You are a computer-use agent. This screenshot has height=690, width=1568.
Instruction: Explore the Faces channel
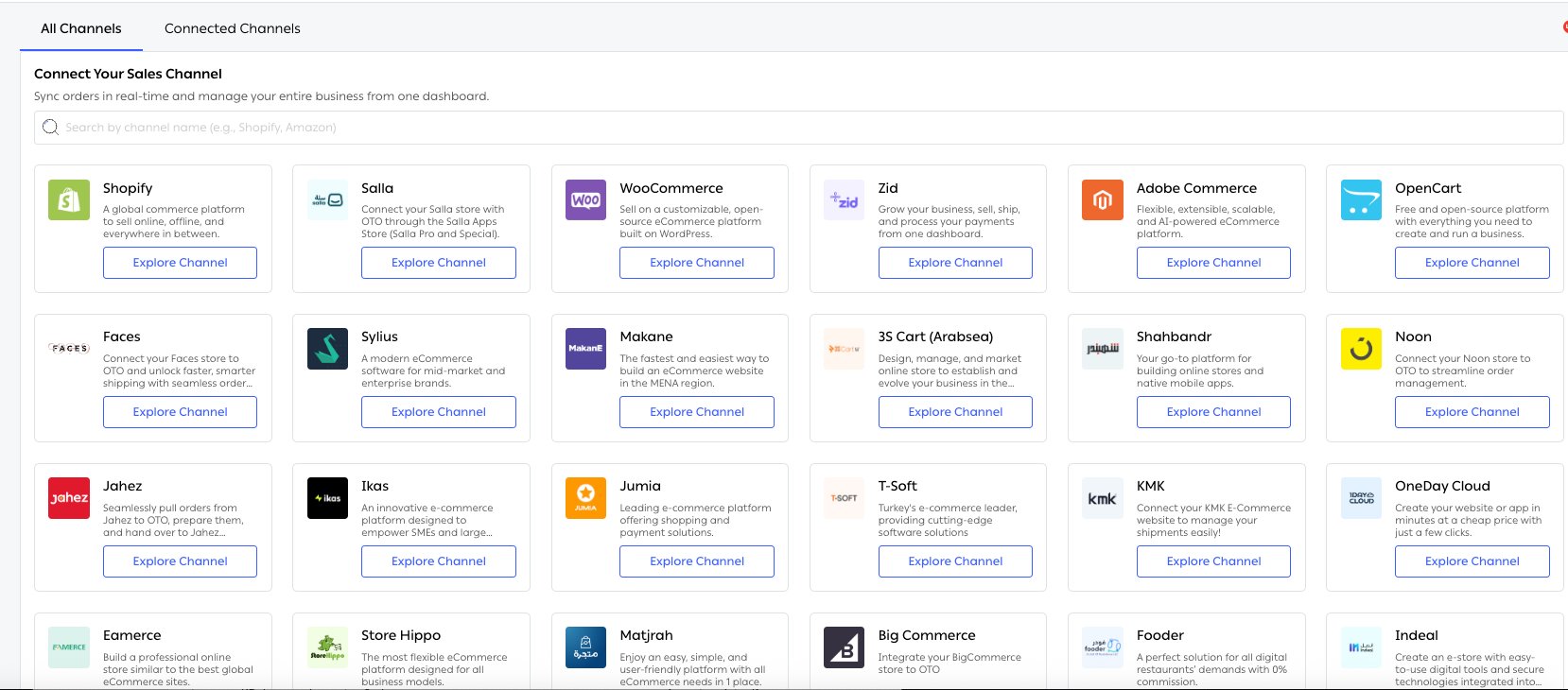(180, 412)
